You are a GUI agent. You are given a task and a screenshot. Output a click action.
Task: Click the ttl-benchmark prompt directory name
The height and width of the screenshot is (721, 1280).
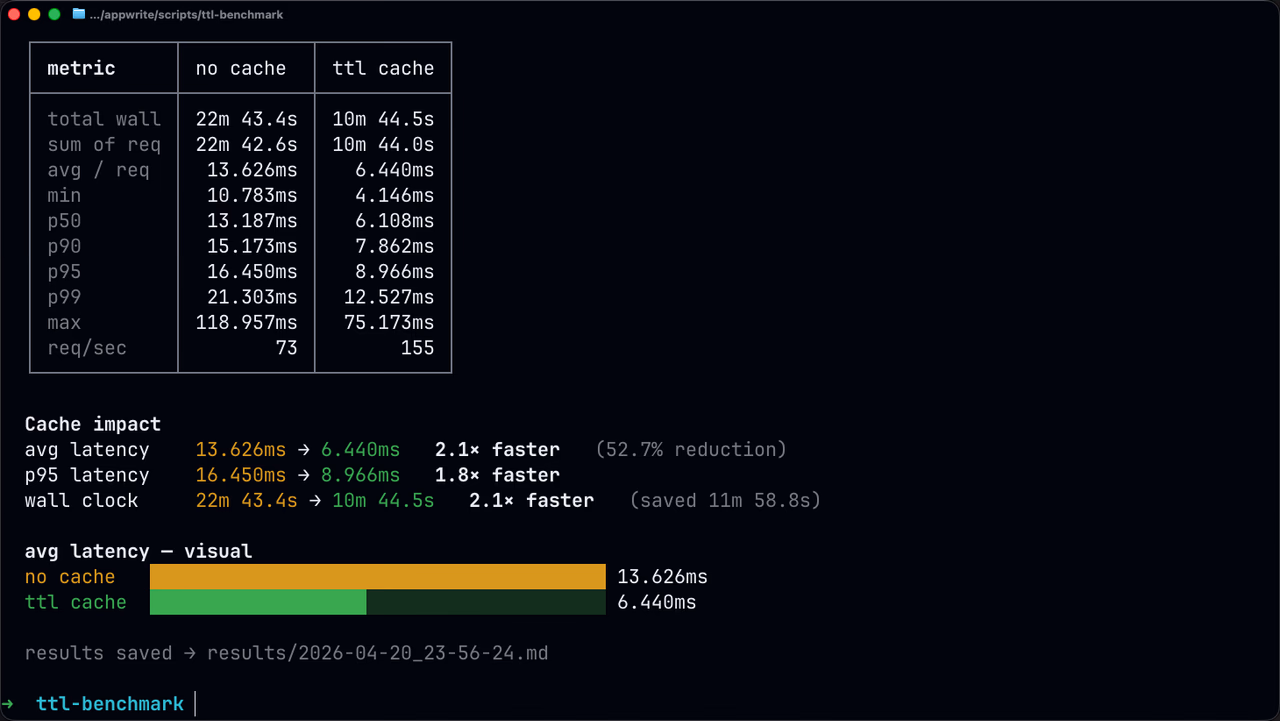click(x=110, y=704)
